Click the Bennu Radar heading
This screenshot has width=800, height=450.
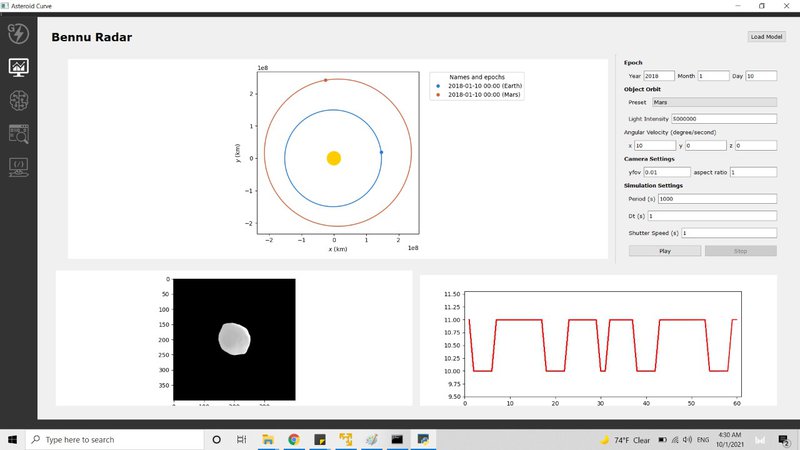click(x=92, y=37)
